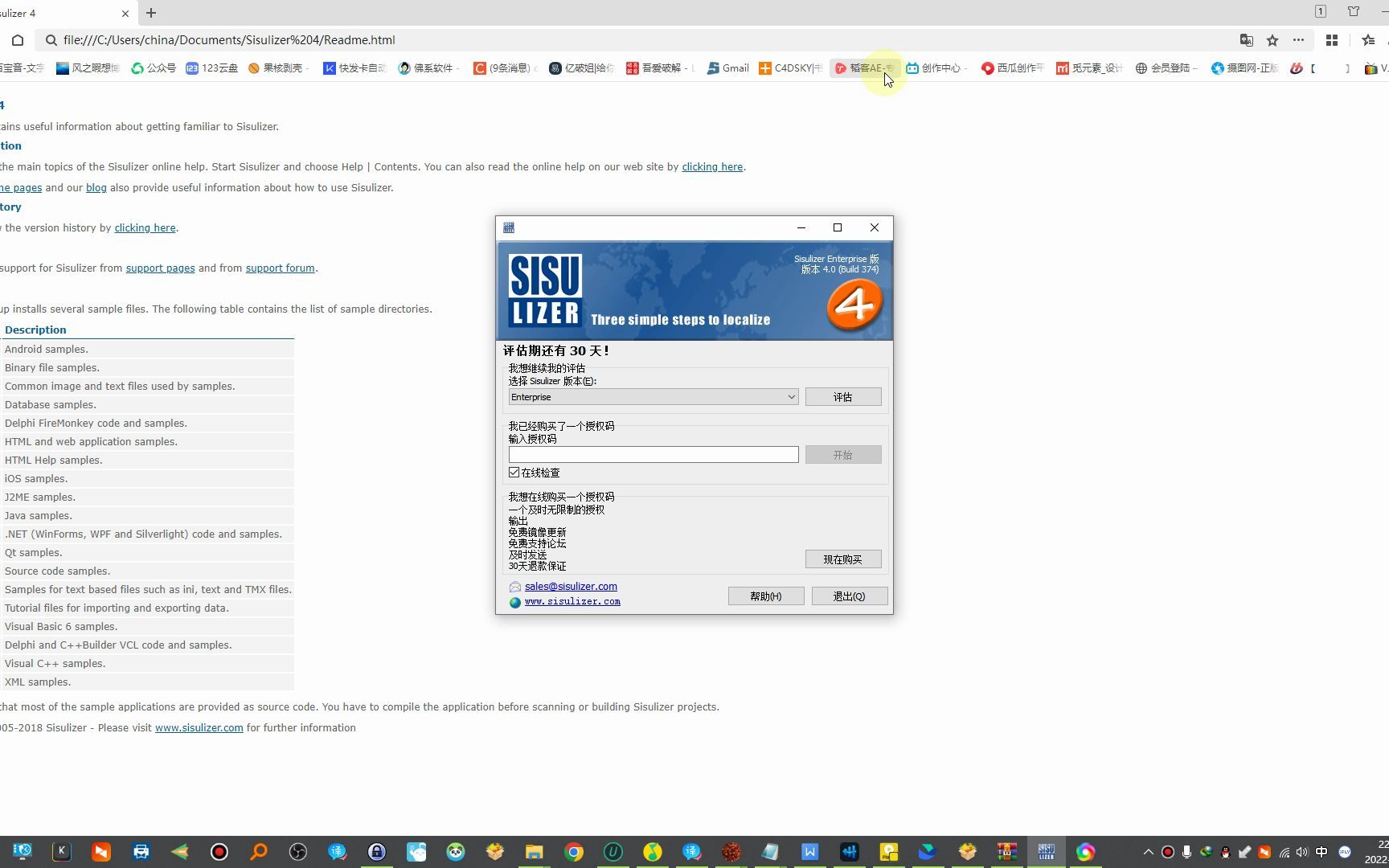Click the 现在购买 buy now button
Image resolution: width=1389 pixels, height=868 pixels.
(842, 559)
